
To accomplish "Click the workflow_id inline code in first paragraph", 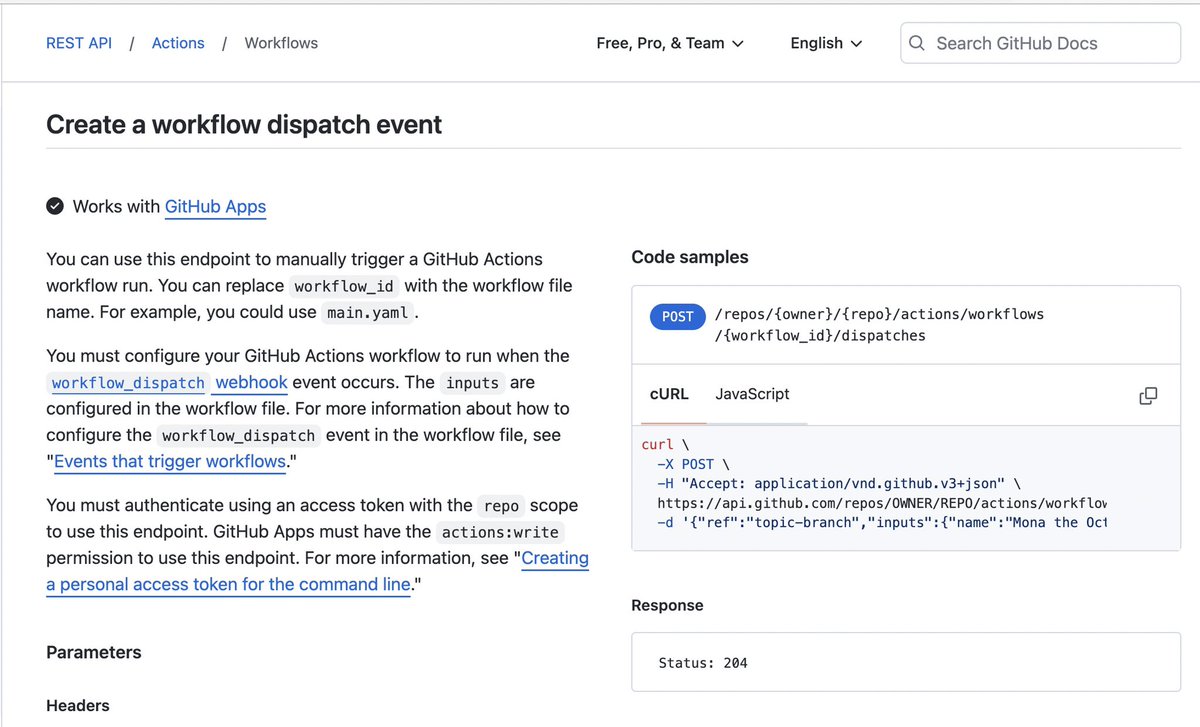I will tap(344, 286).
